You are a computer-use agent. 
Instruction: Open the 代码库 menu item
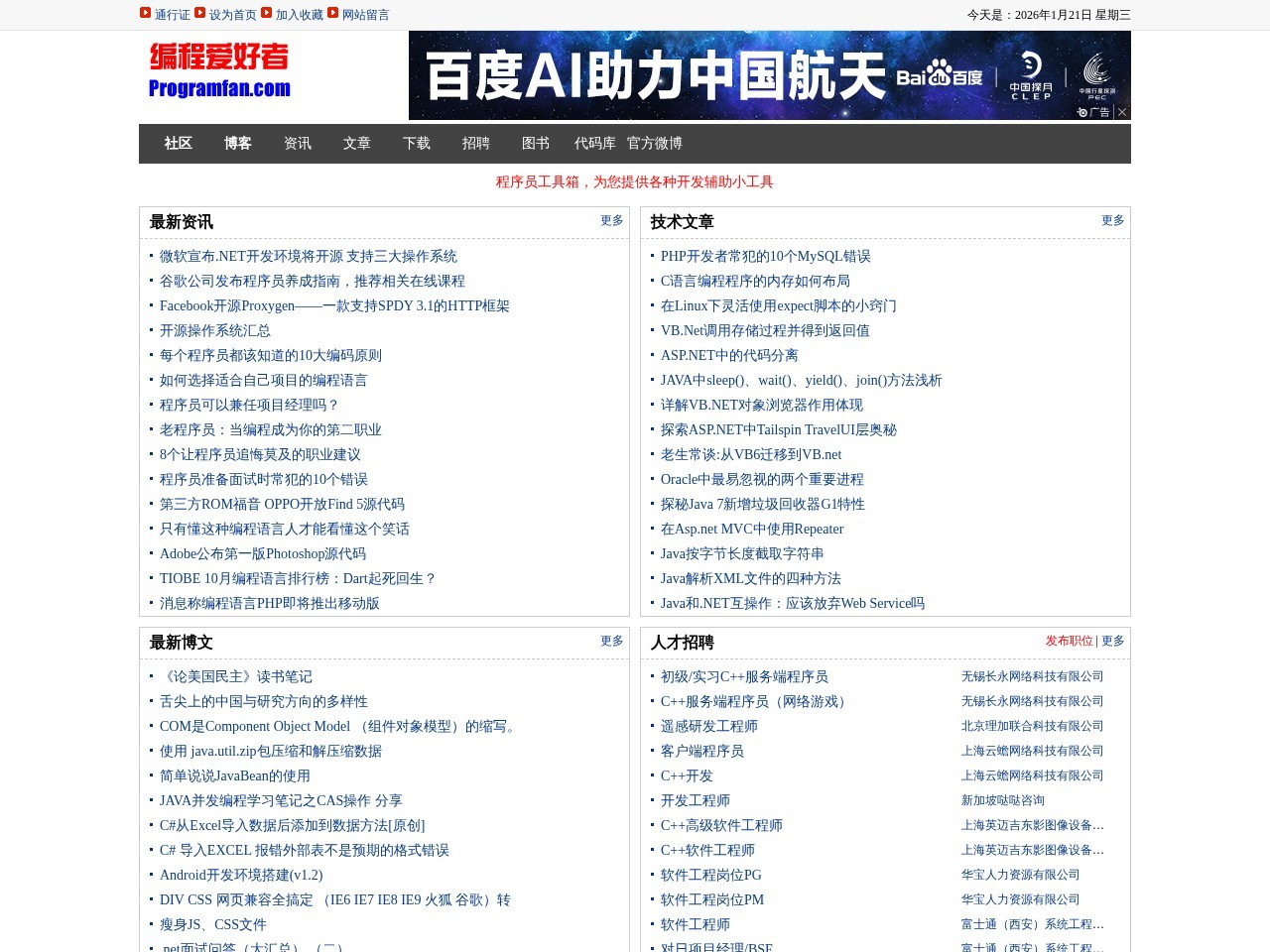595,144
